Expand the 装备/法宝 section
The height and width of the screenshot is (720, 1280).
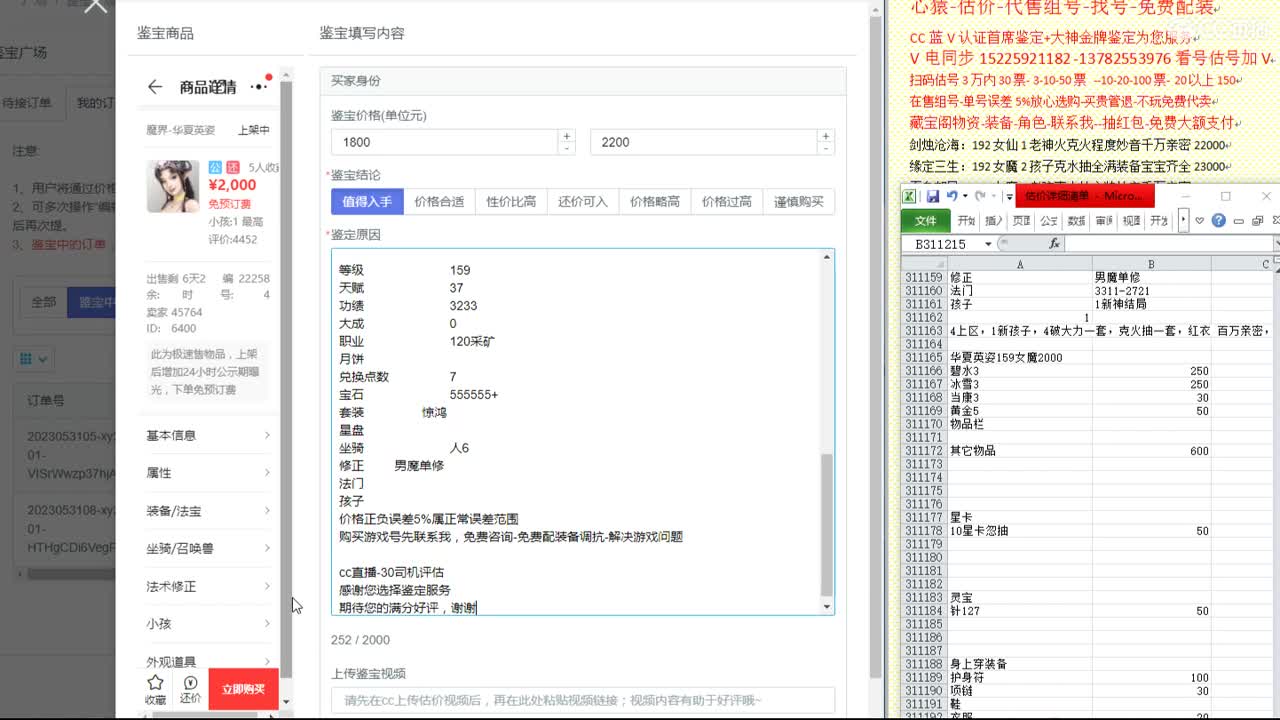(x=205, y=511)
